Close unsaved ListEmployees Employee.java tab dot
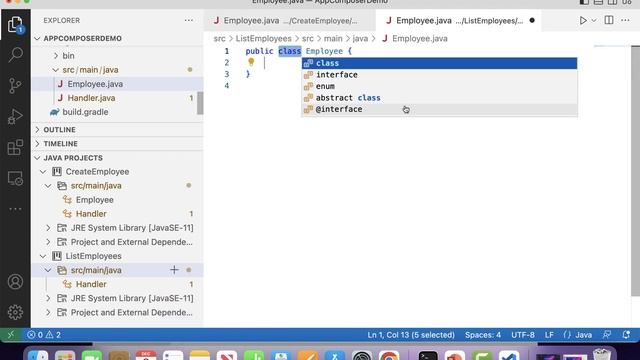The width and height of the screenshot is (640, 360). (x=532, y=20)
